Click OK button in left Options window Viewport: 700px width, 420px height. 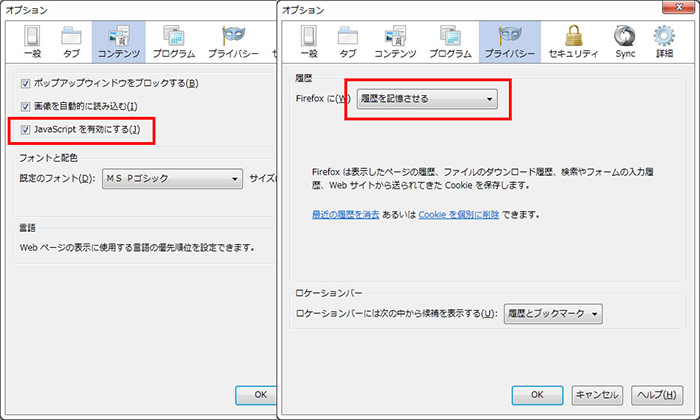click(256, 395)
